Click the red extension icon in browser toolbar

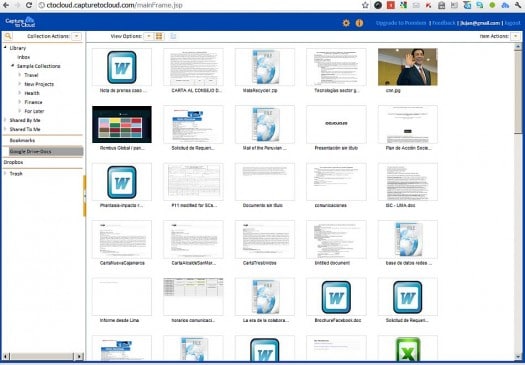(390, 5)
